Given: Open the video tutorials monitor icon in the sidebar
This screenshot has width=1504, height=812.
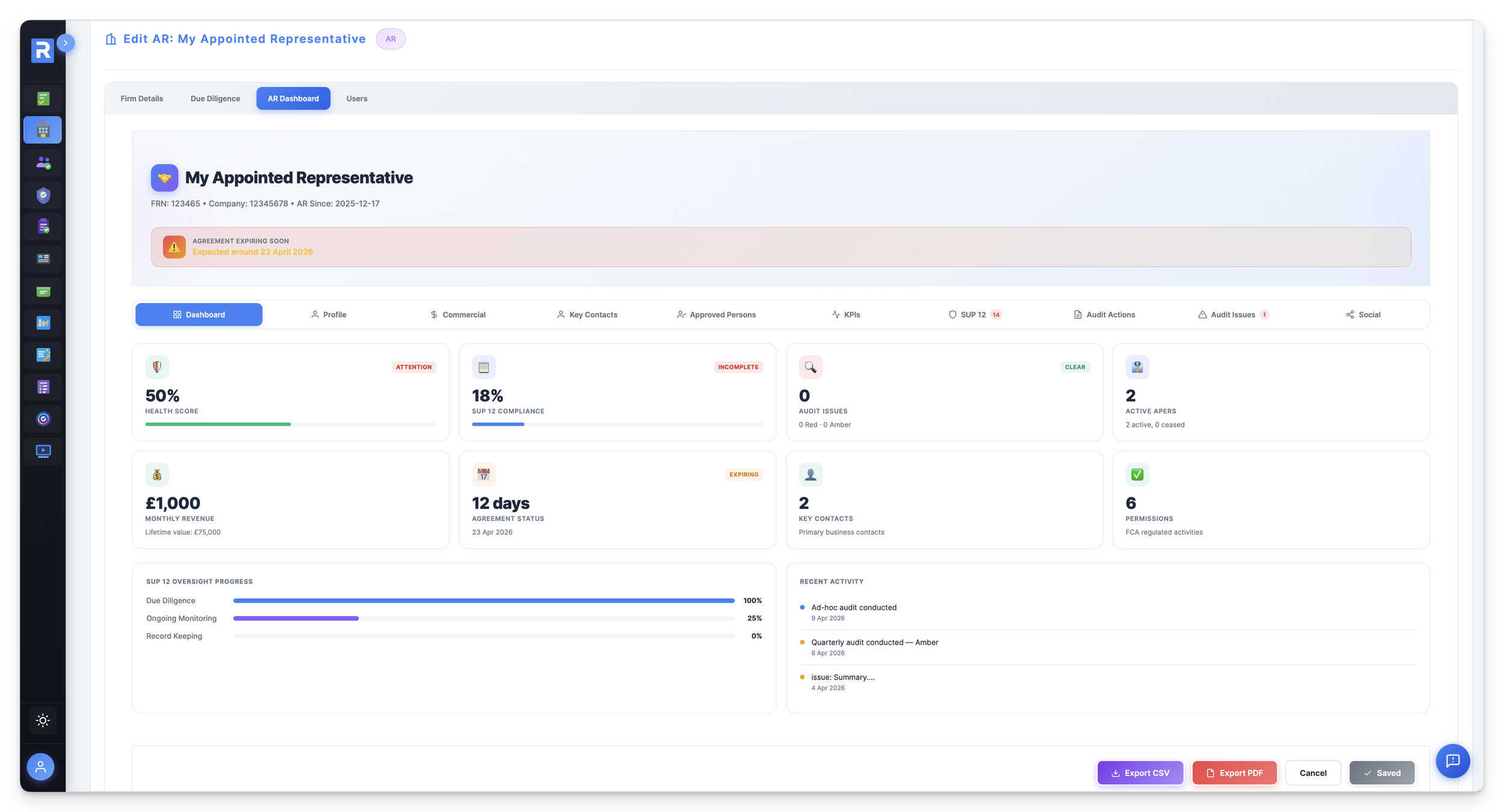Looking at the screenshot, I should point(43,451).
